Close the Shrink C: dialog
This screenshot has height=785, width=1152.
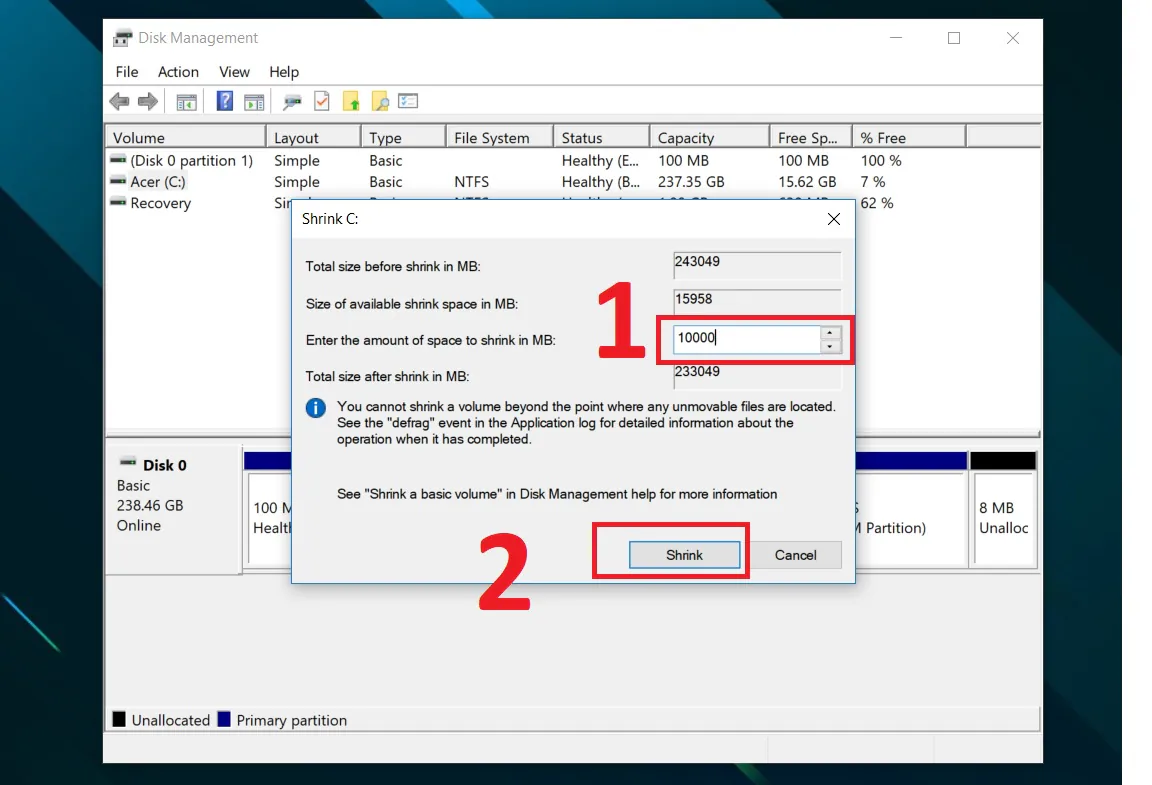pos(834,219)
